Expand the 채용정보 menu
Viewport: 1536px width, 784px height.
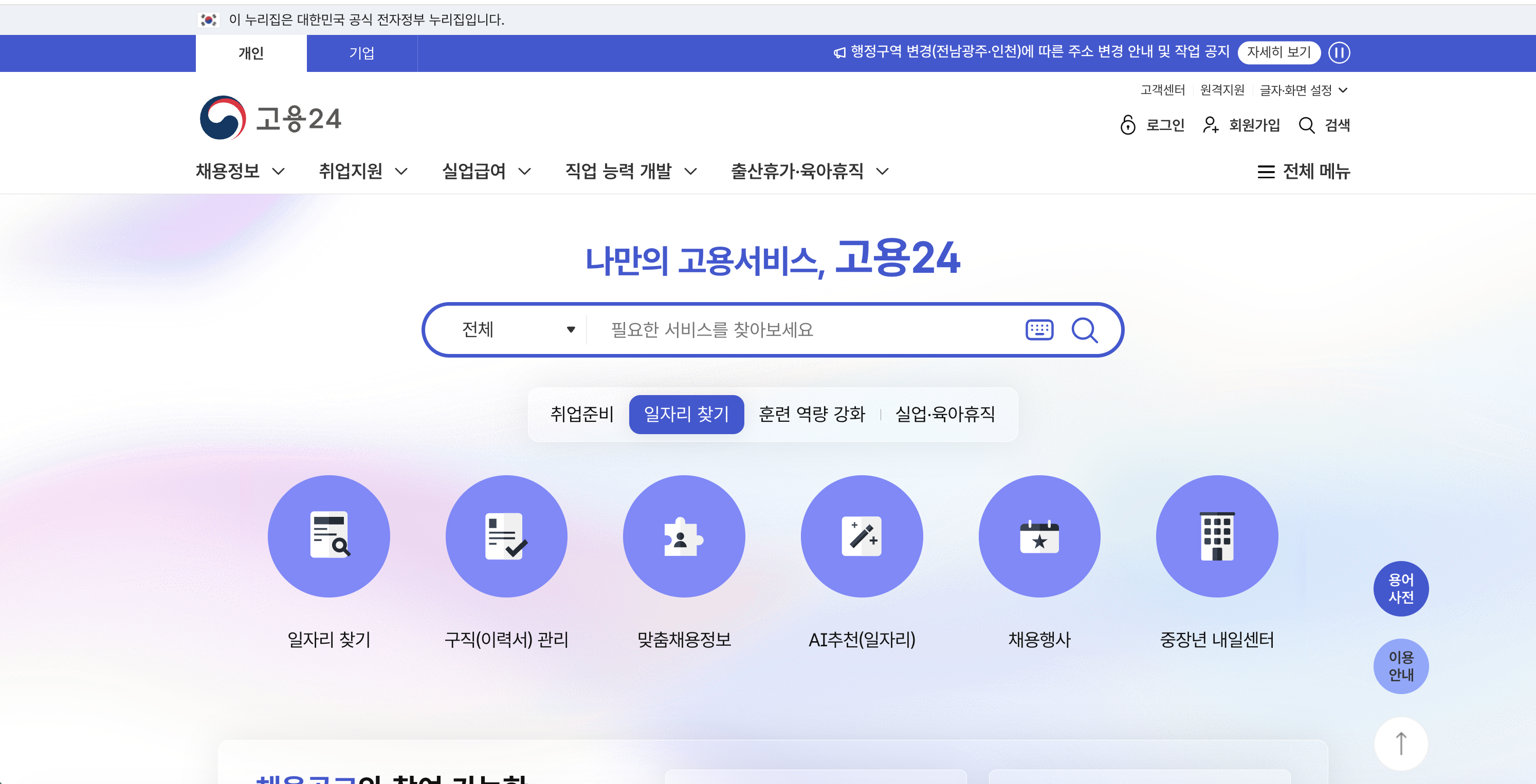click(x=240, y=172)
